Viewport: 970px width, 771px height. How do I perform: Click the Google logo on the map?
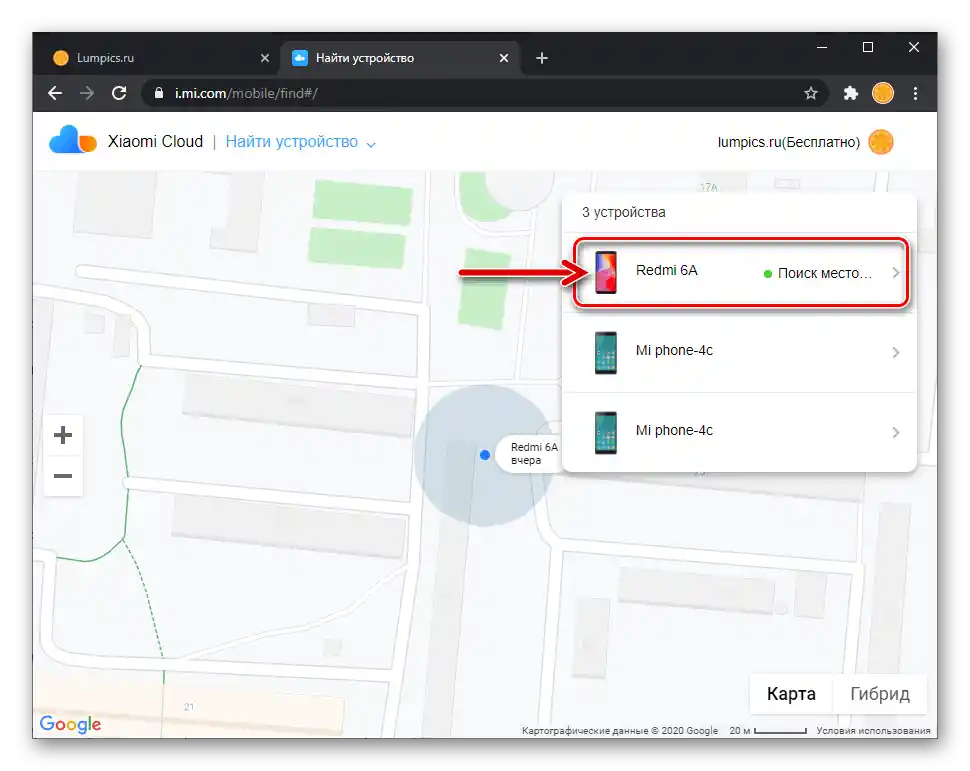(70, 724)
